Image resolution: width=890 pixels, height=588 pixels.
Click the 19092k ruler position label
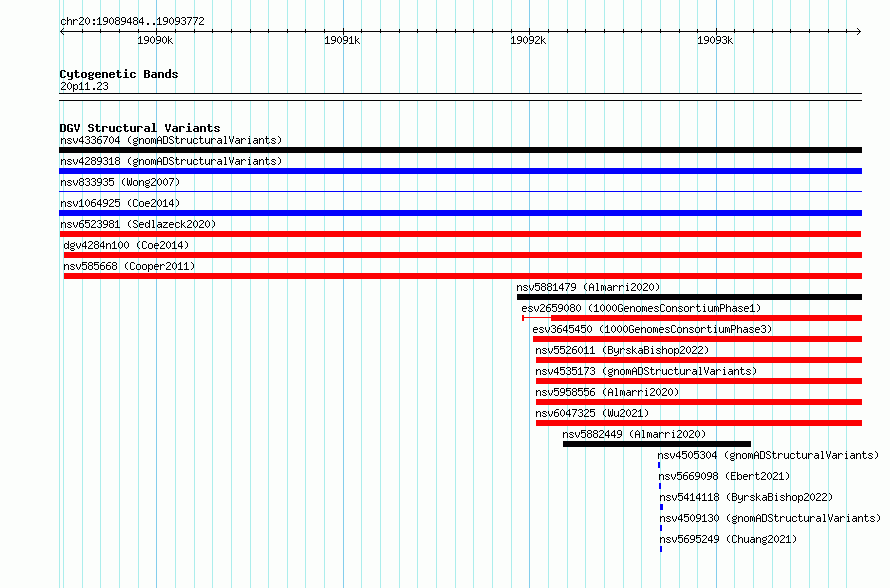coord(528,40)
